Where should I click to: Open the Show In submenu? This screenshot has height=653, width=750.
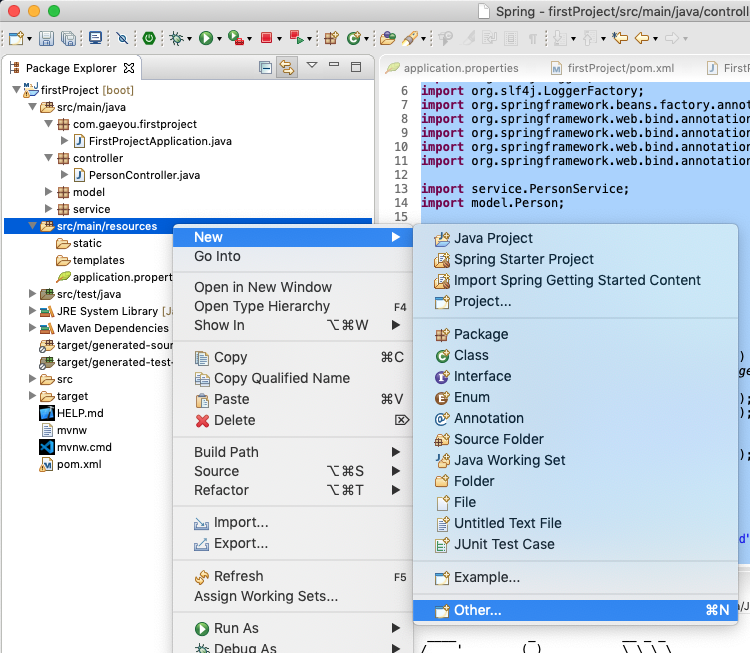tap(292, 325)
